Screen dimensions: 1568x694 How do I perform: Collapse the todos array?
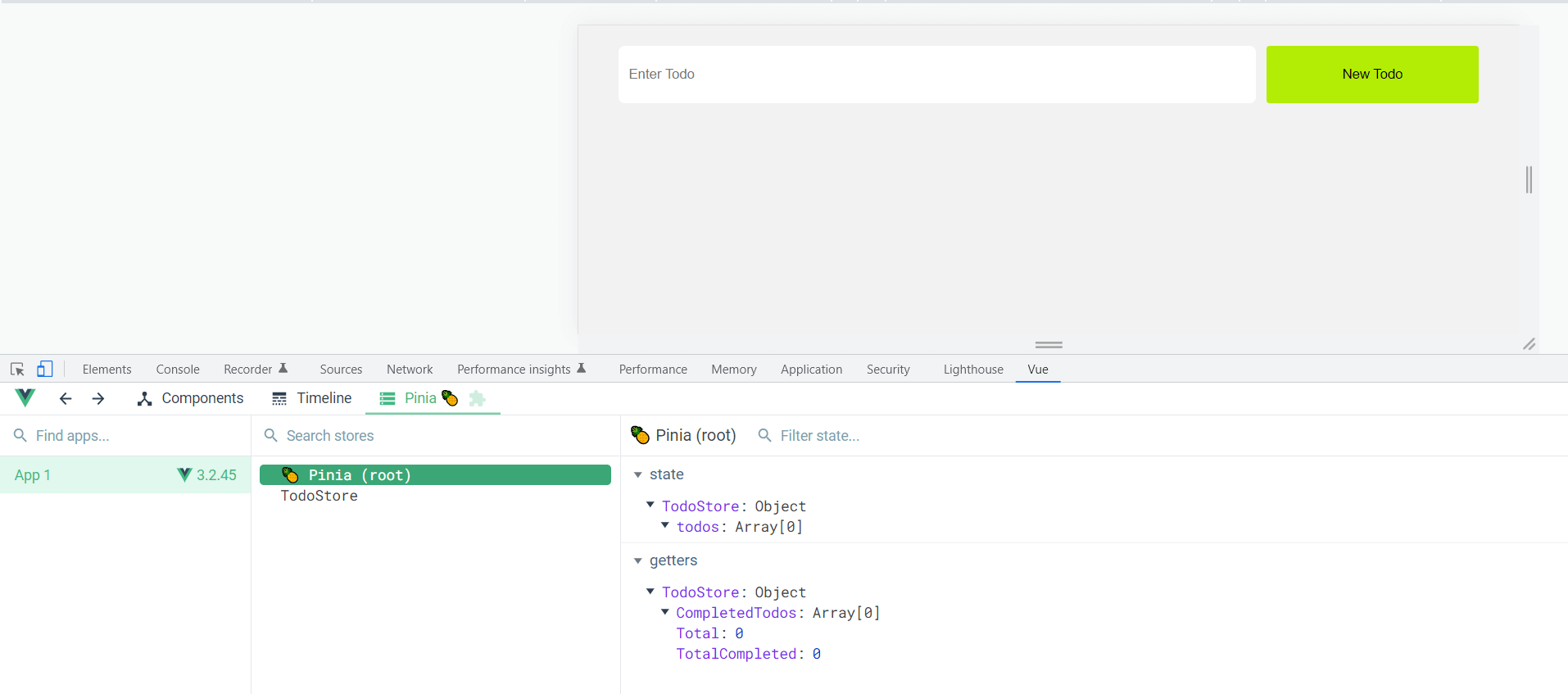(x=665, y=525)
